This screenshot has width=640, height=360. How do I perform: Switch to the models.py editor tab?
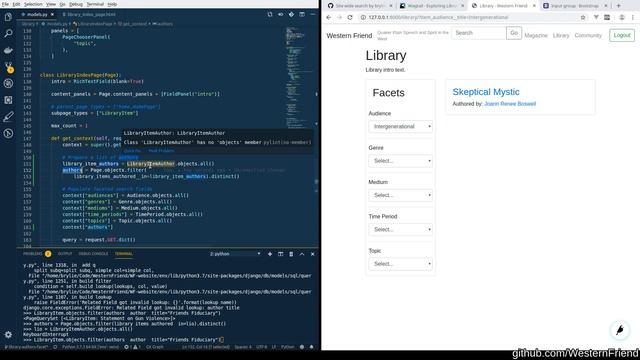(x=37, y=14)
